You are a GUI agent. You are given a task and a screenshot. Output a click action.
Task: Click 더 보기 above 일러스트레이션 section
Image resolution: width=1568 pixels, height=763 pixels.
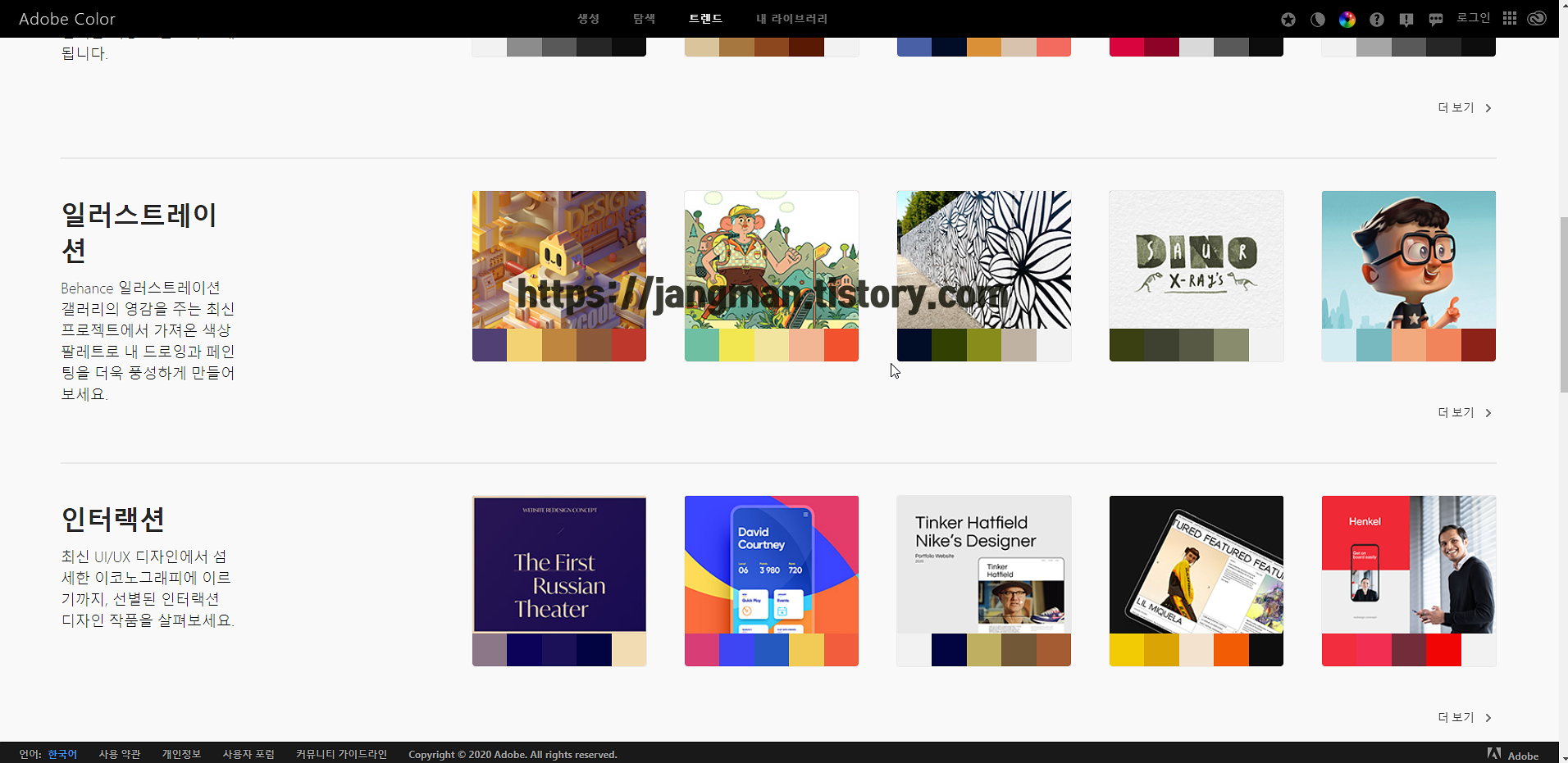[1456, 107]
